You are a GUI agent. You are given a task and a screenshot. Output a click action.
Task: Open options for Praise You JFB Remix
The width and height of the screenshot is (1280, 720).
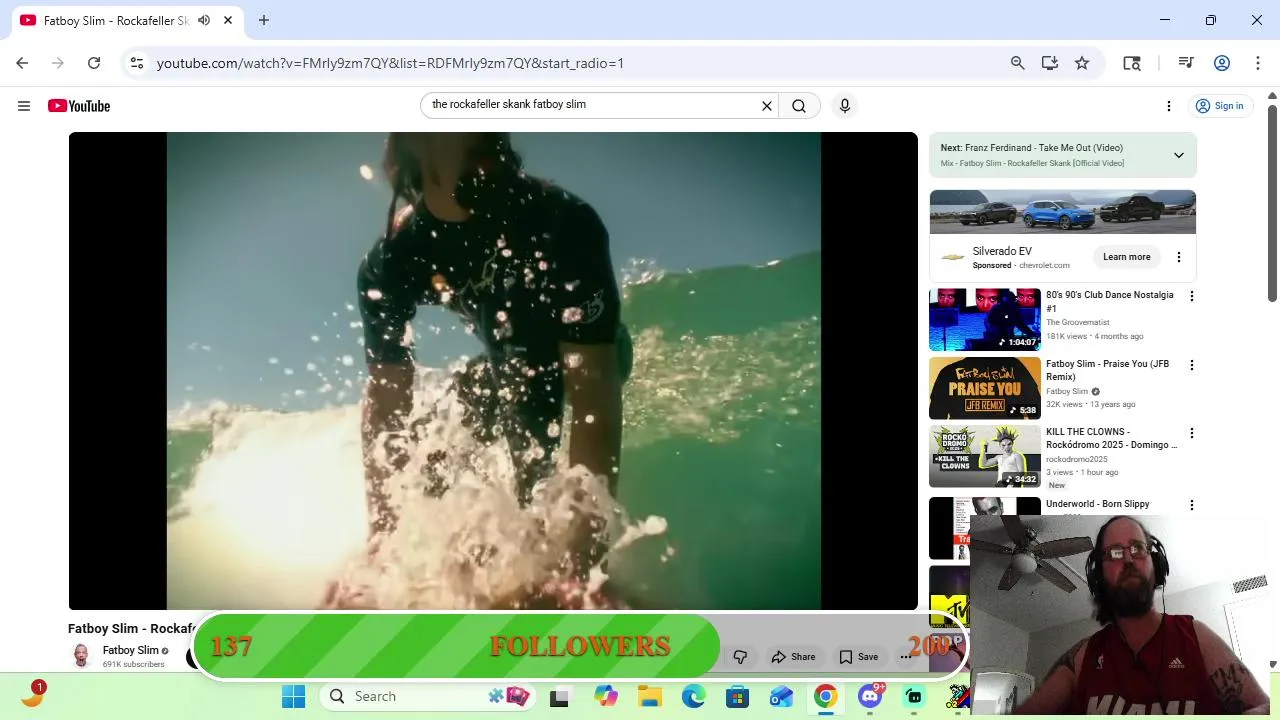(1191, 365)
